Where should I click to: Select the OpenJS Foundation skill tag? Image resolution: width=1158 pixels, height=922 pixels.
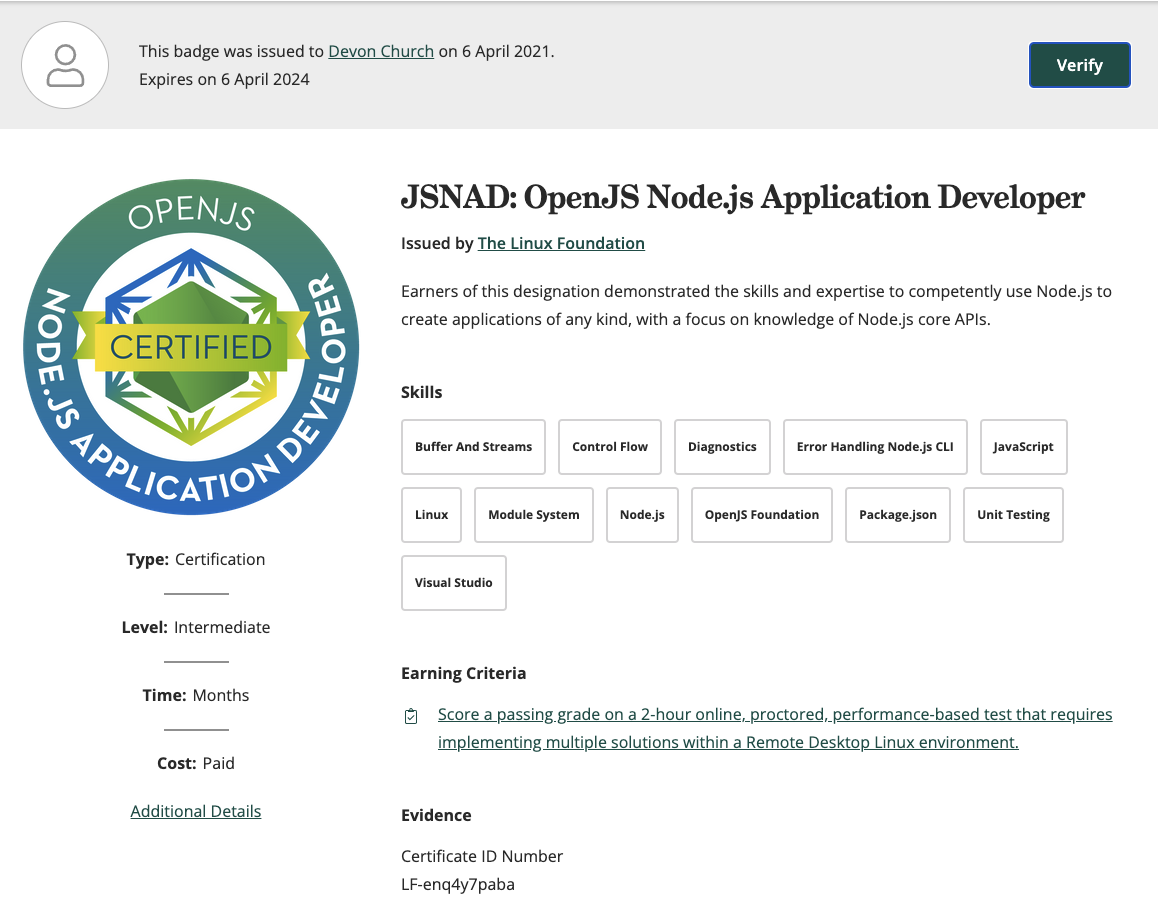pyautogui.click(x=761, y=514)
